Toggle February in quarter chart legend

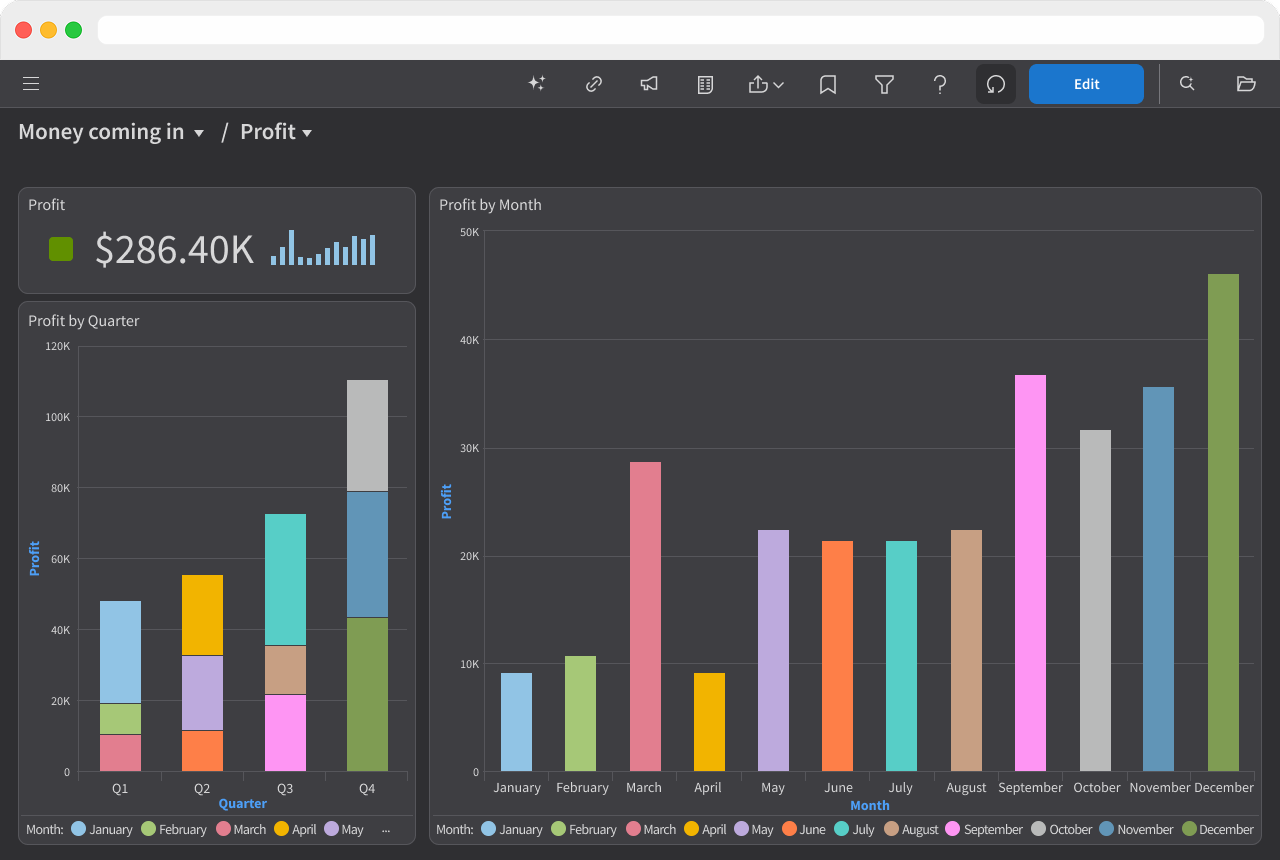coord(174,829)
